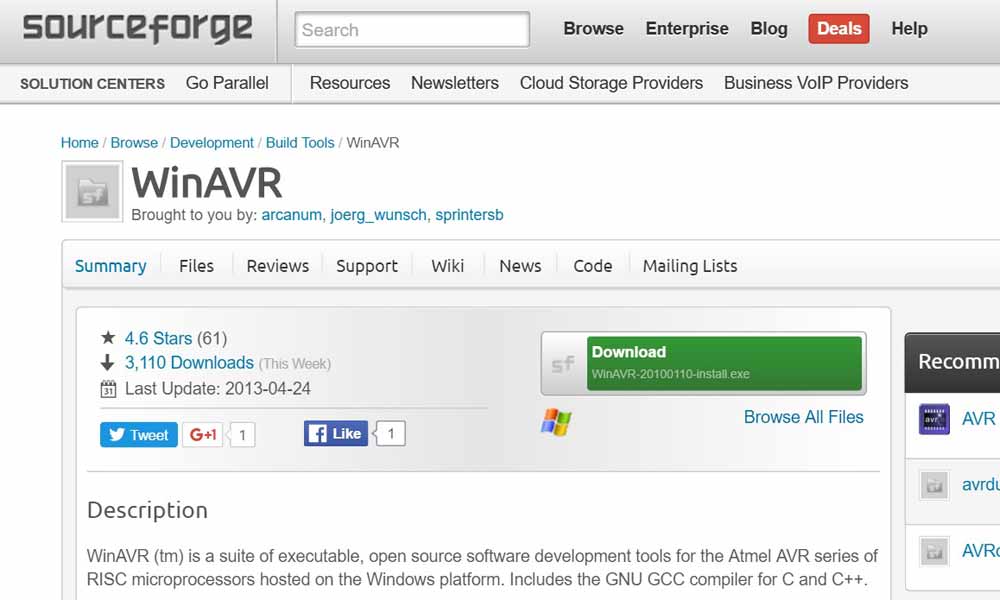Image resolution: width=1000 pixels, height=600 pixels.
Task: Open joerg_wunsch's profile link
Action: tap(378, 216)
